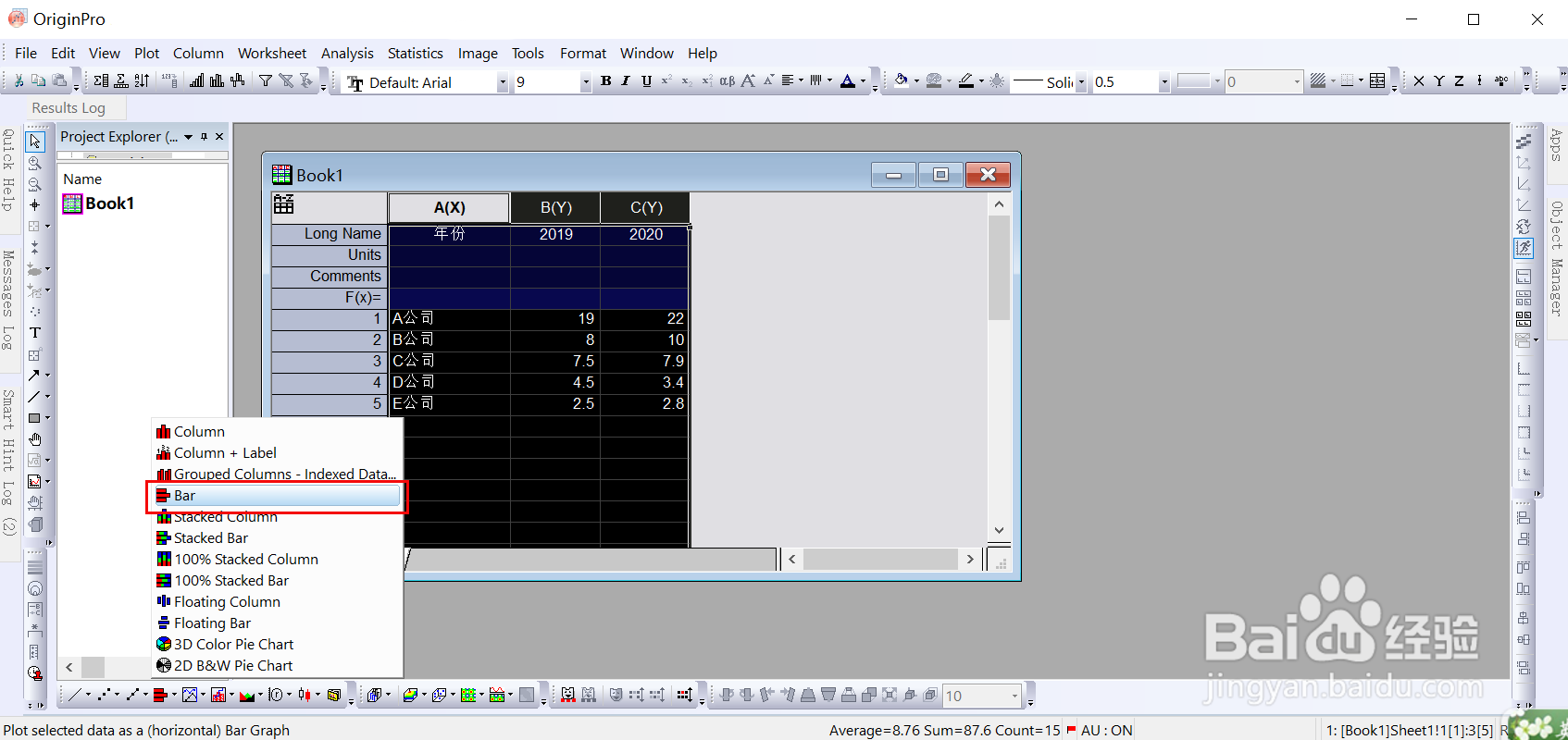The width and height of the screenshot is (1568, 740).
Task: Toggle Underline formatting
Action: 646,81
